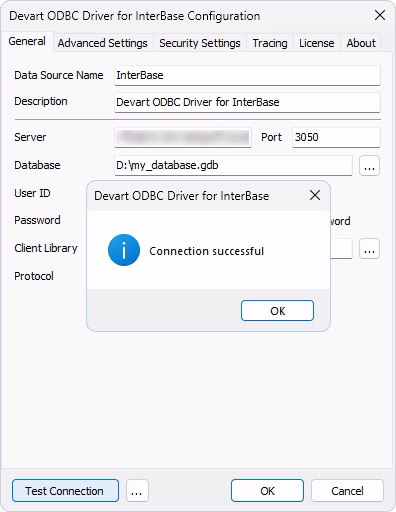
Task: Click the Database path field
Action: pos(233,165)
